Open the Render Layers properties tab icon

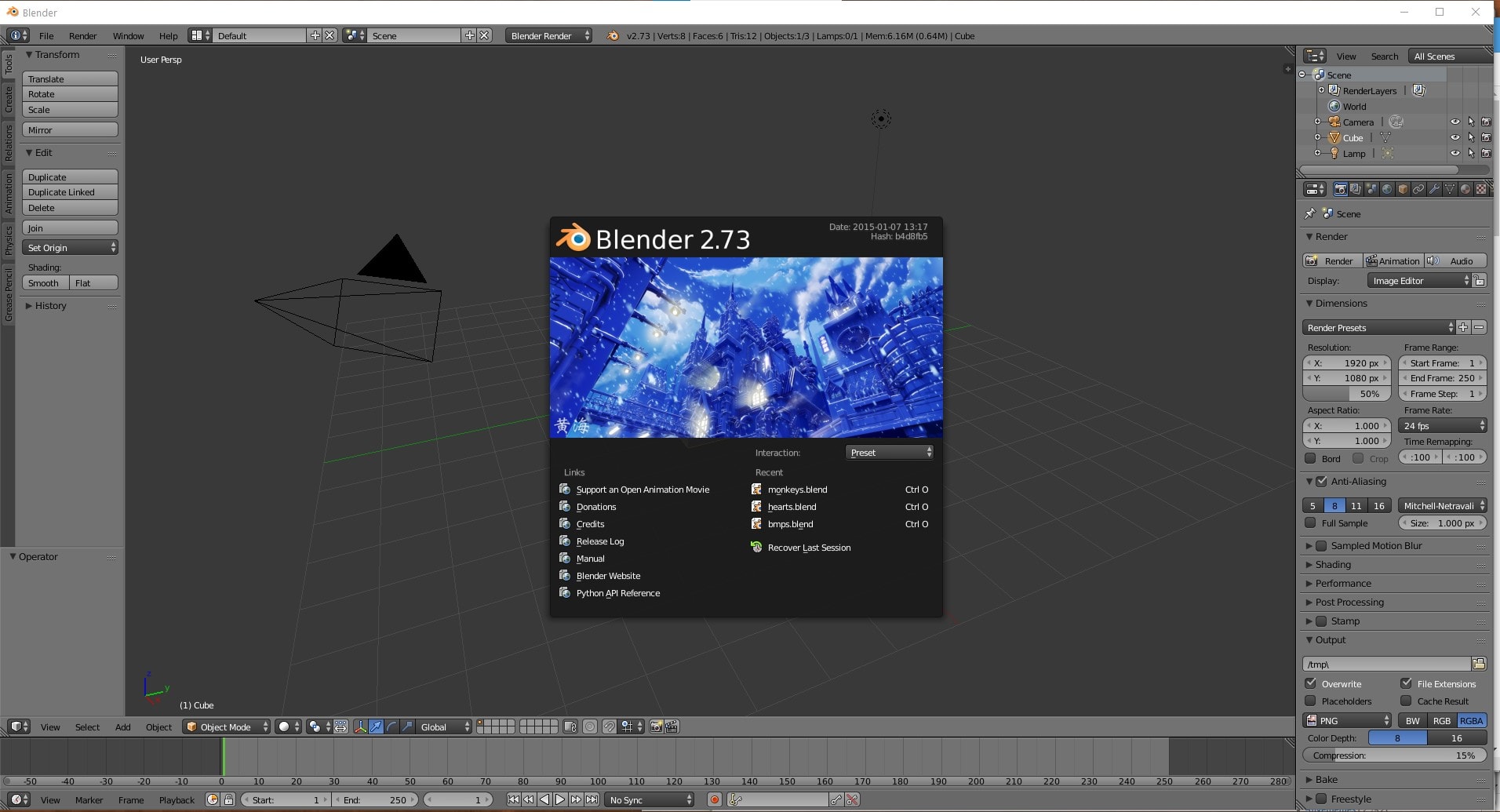[1356, 189]
